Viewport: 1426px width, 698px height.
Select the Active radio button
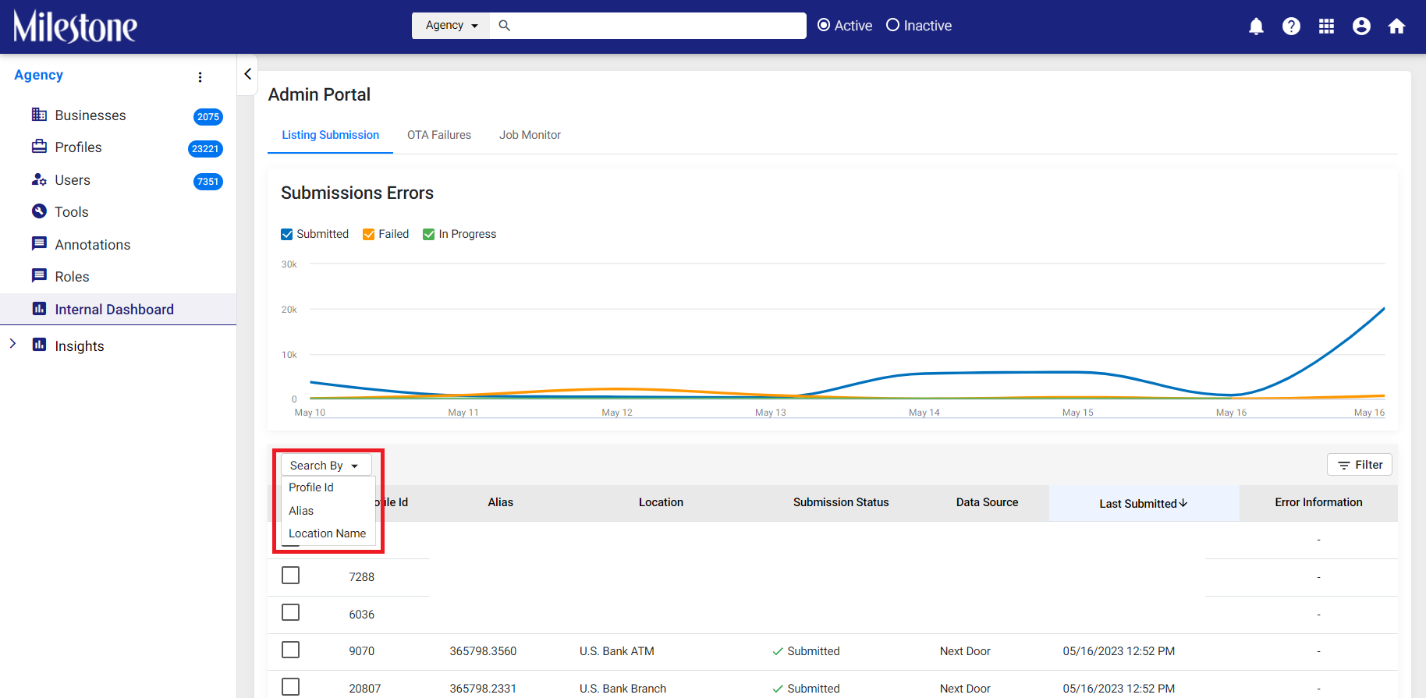pos(824,26)
